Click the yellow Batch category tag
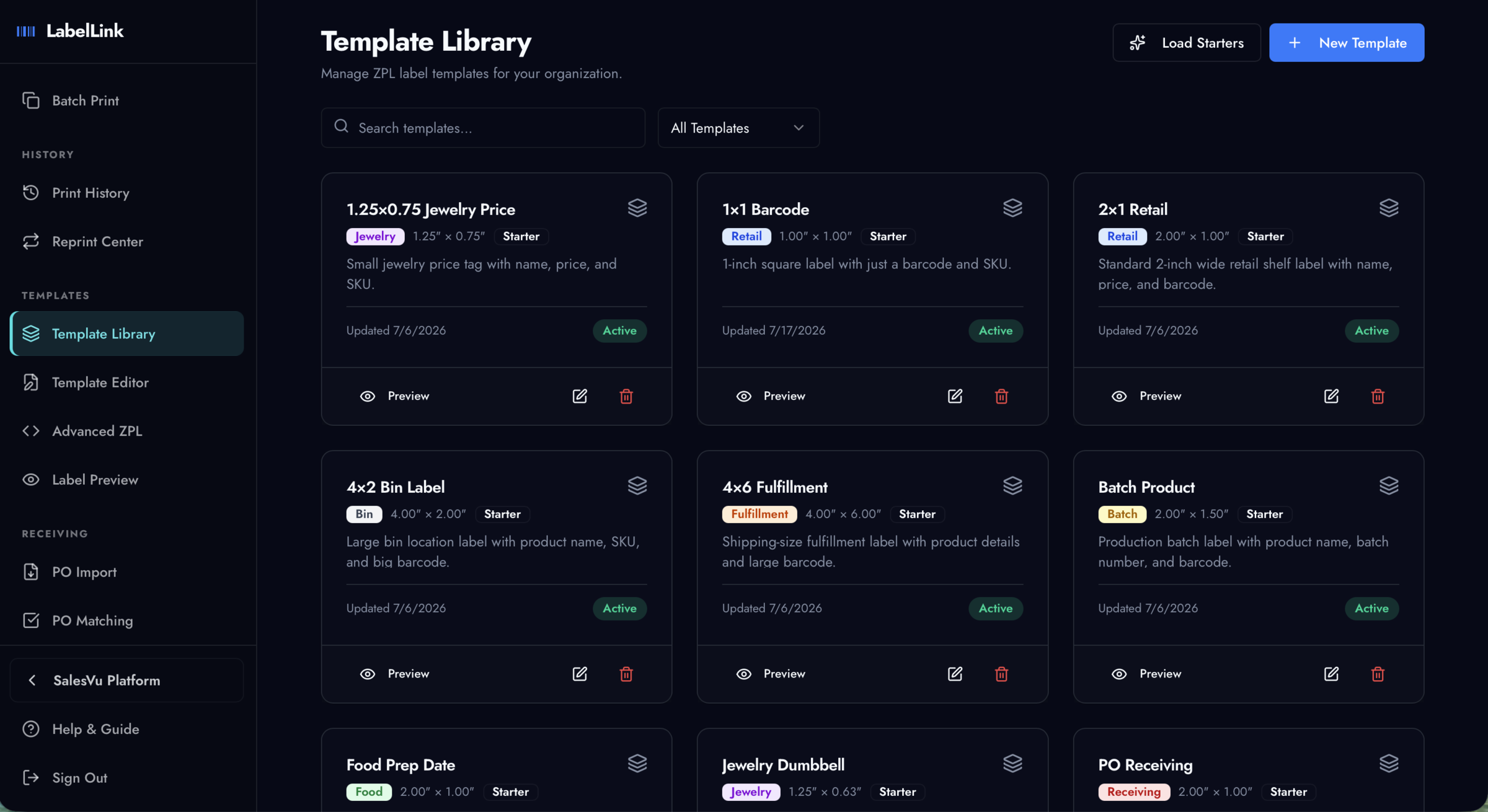1488x812 pixels. pos(1122,514)
